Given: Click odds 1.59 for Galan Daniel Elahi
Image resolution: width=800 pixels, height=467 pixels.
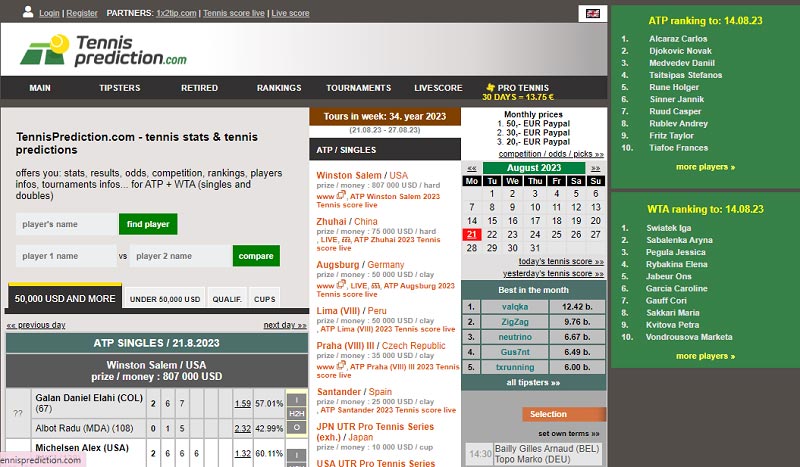Looking at the screenshot, I should (x=242, y=403).
